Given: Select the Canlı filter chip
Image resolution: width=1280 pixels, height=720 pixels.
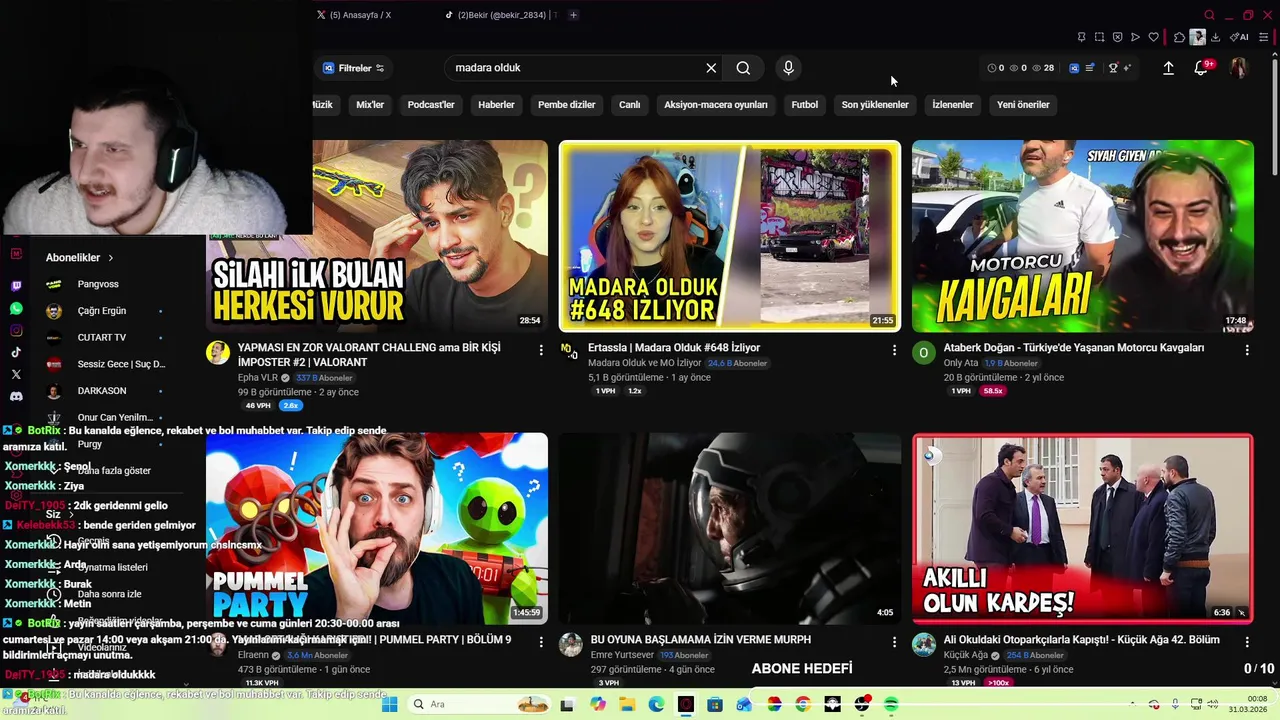Looking at the screenshot, I should (629, 105).
